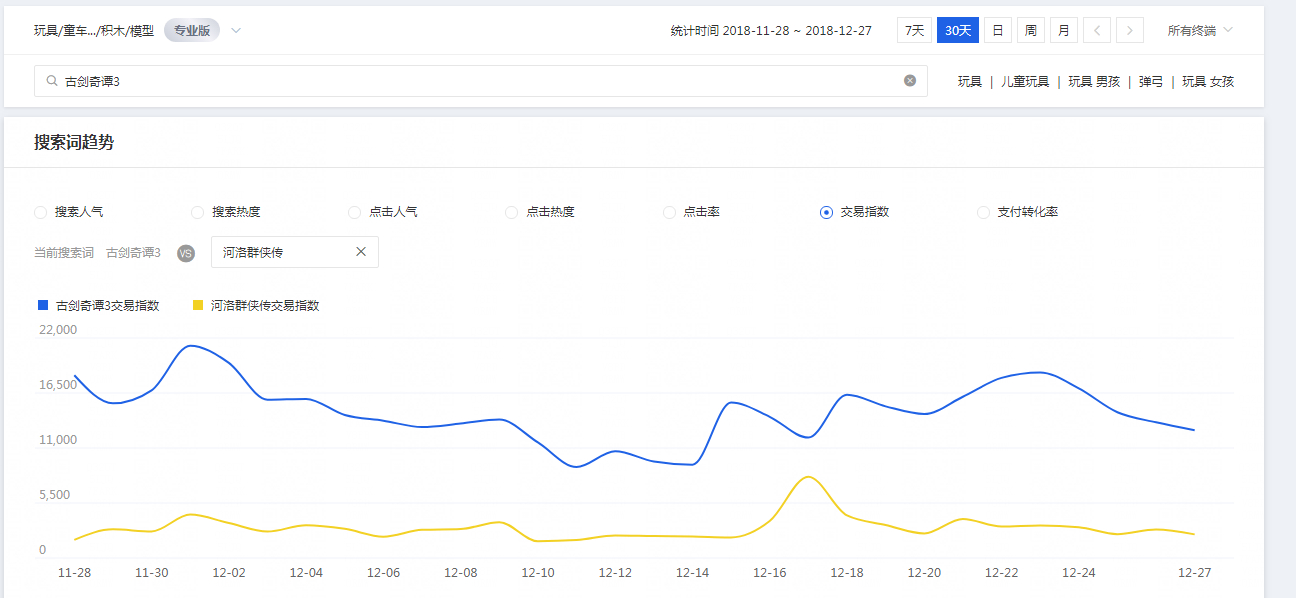Click the suggested keyword 儿童玩具
Screen dimensions: 1296x598
point(1025,82)
